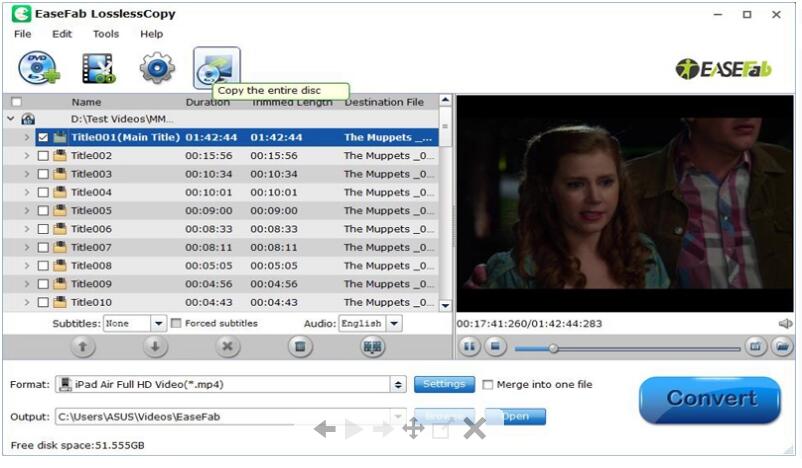This screenshot has width=802, height=468.
Task: Click the Title010 clip icon
Action: click(x=60, y=302)
